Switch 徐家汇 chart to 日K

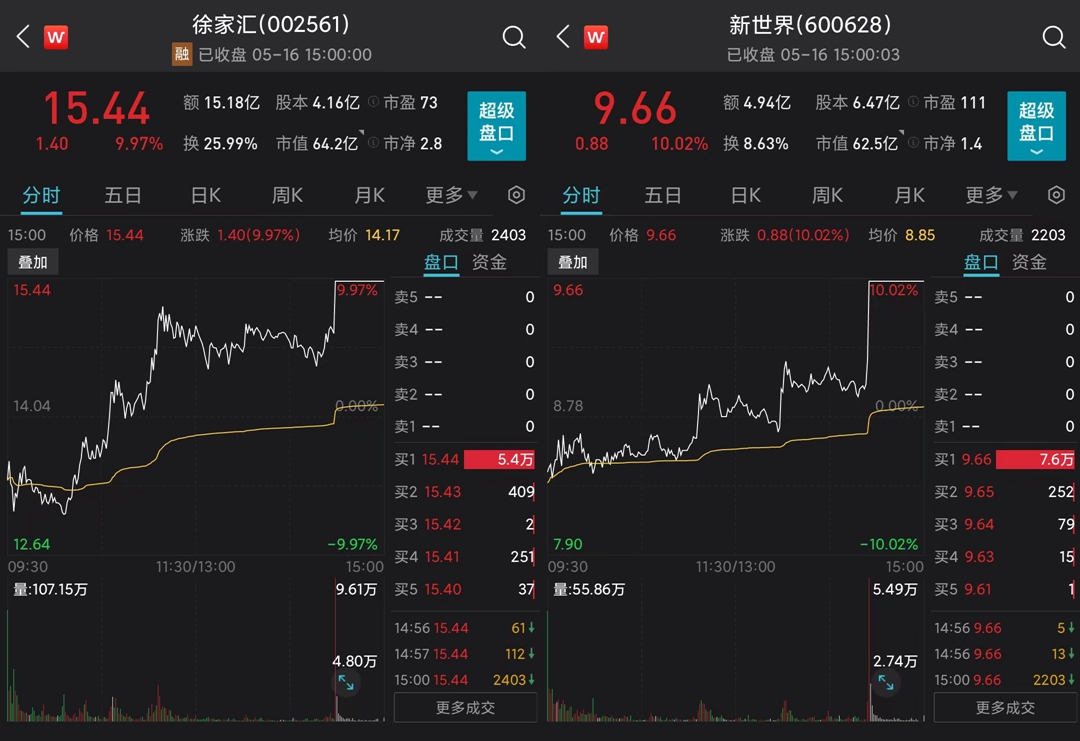pos(205,196)
